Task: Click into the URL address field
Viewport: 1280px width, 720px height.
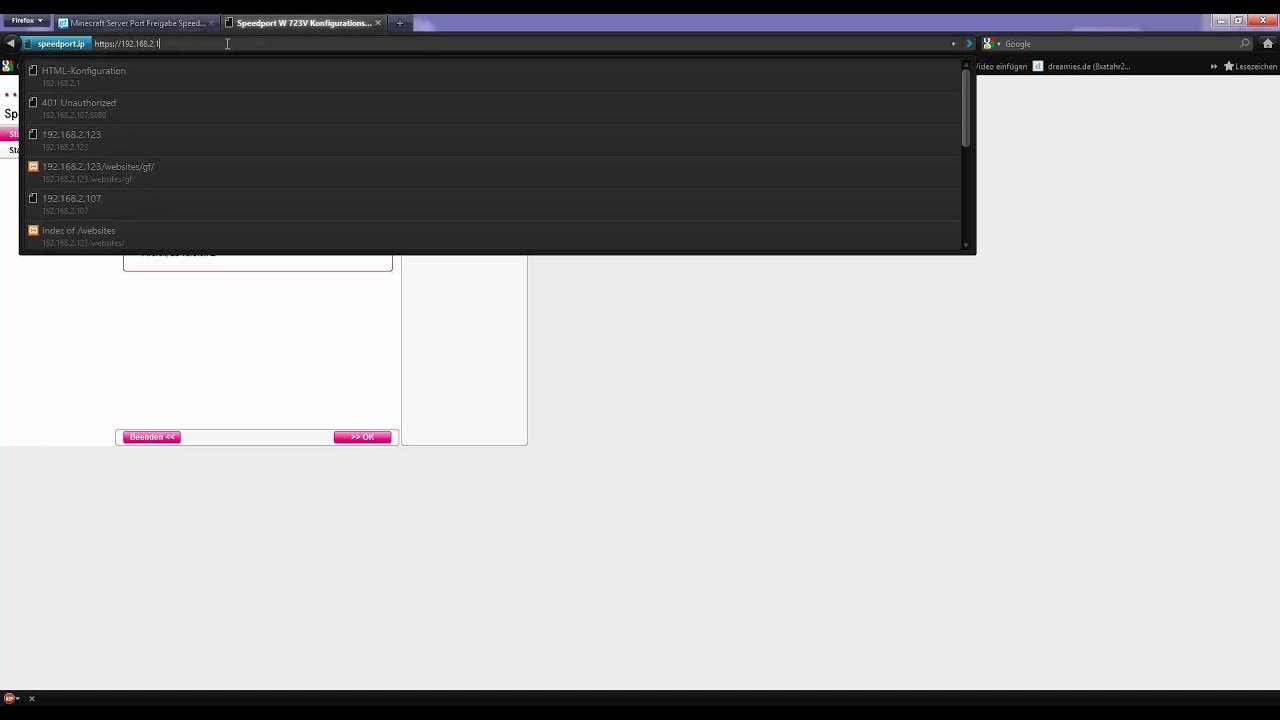Action: (x=520, y=44)
